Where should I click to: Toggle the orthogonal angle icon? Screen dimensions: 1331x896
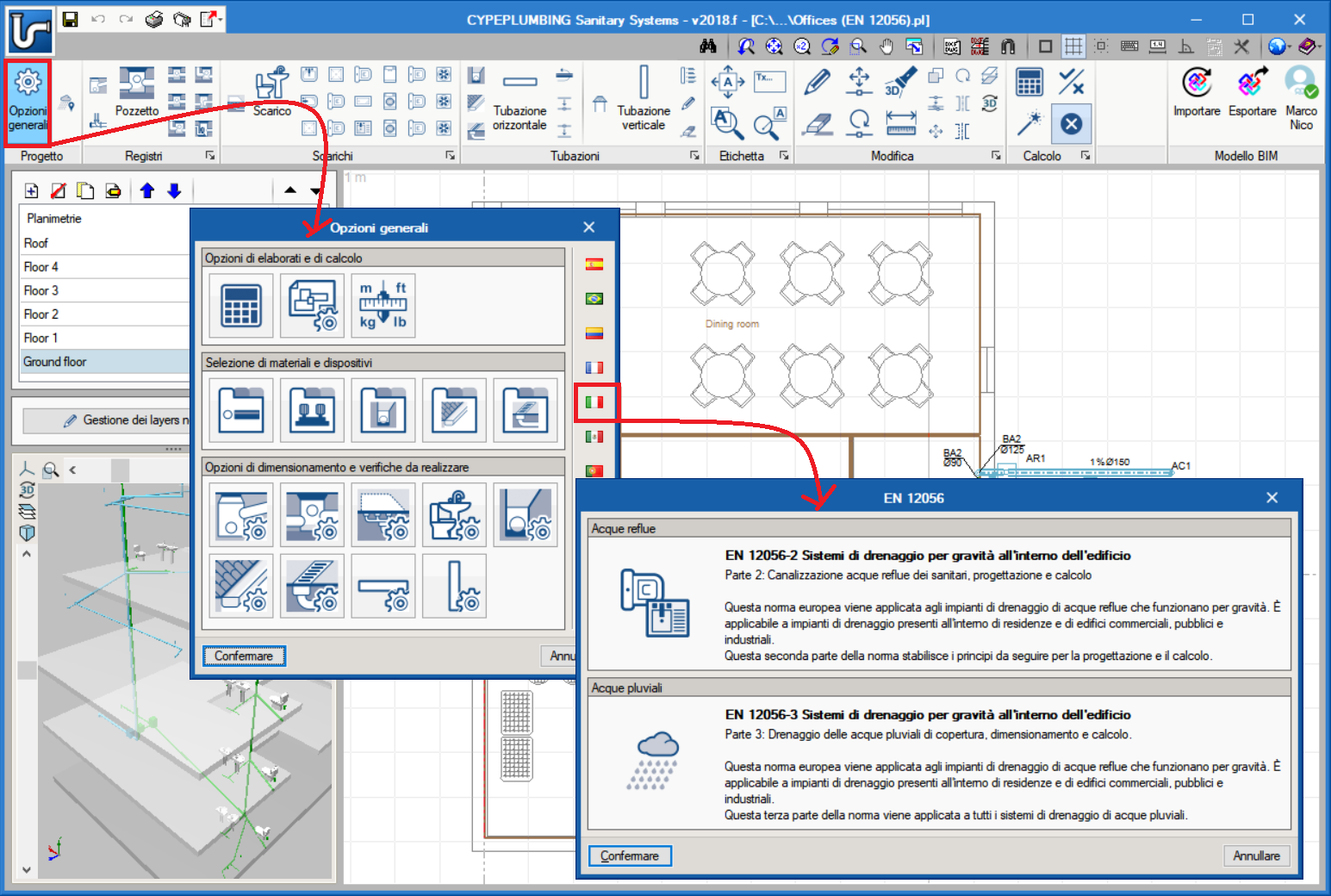pyautogui.click(x=1186, y=47)
